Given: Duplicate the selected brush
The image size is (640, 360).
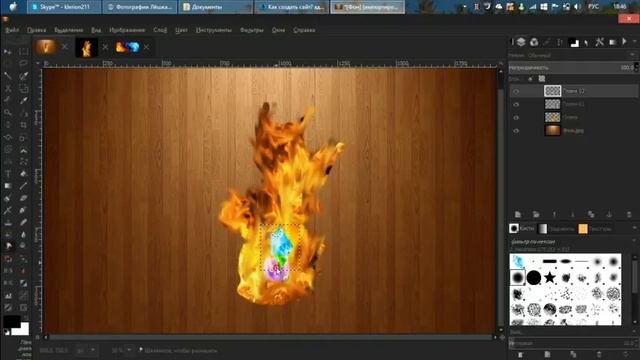Looking at the screenshot, I should (x=573, y=354).
